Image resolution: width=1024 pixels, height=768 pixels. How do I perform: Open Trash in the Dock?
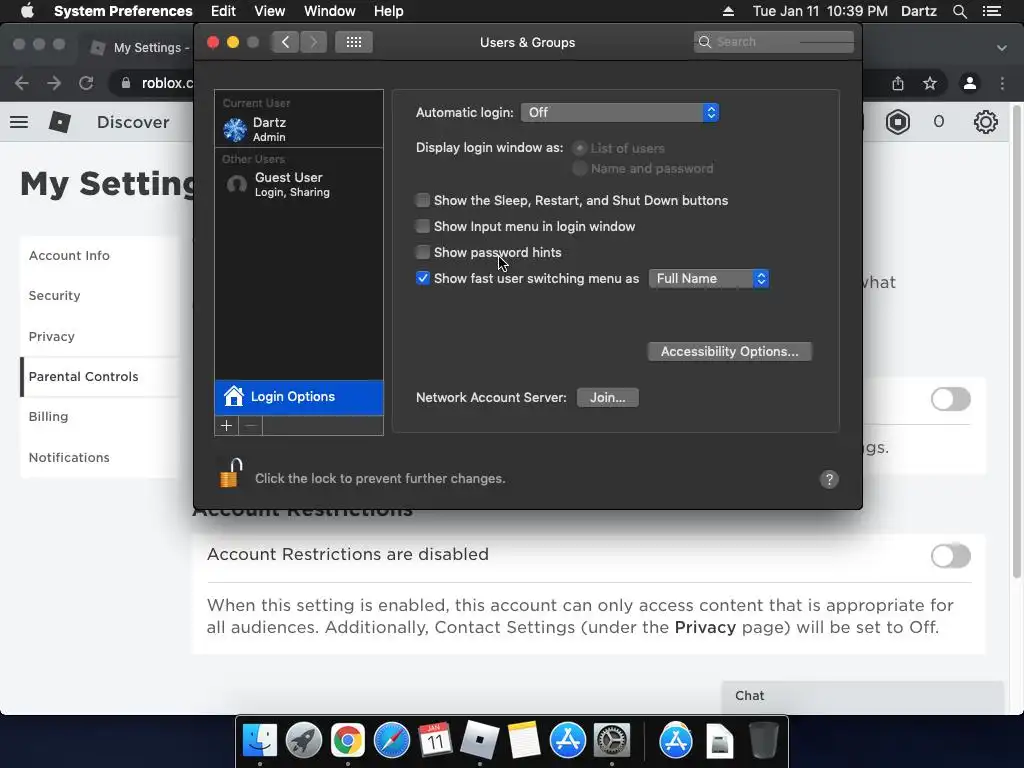(763, 741)
